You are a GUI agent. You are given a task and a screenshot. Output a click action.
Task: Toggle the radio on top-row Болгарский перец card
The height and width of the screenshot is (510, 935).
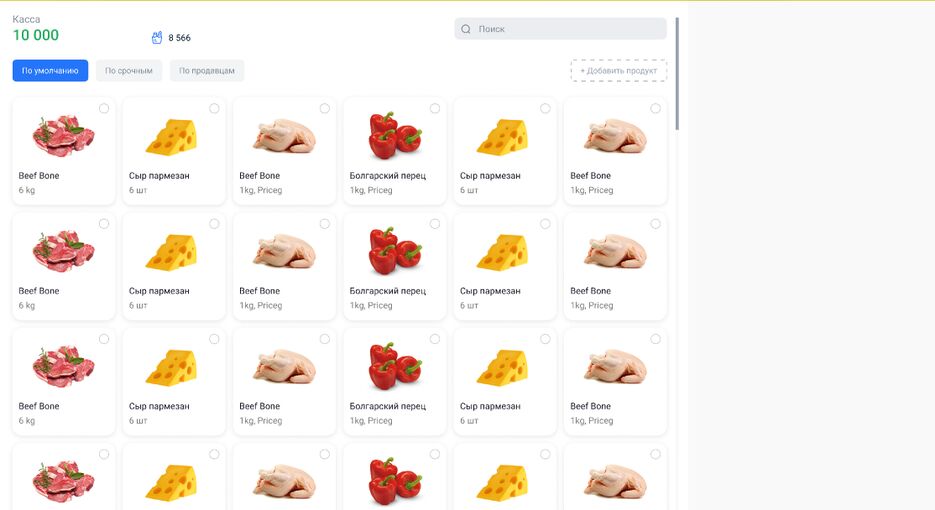point(435,108)
